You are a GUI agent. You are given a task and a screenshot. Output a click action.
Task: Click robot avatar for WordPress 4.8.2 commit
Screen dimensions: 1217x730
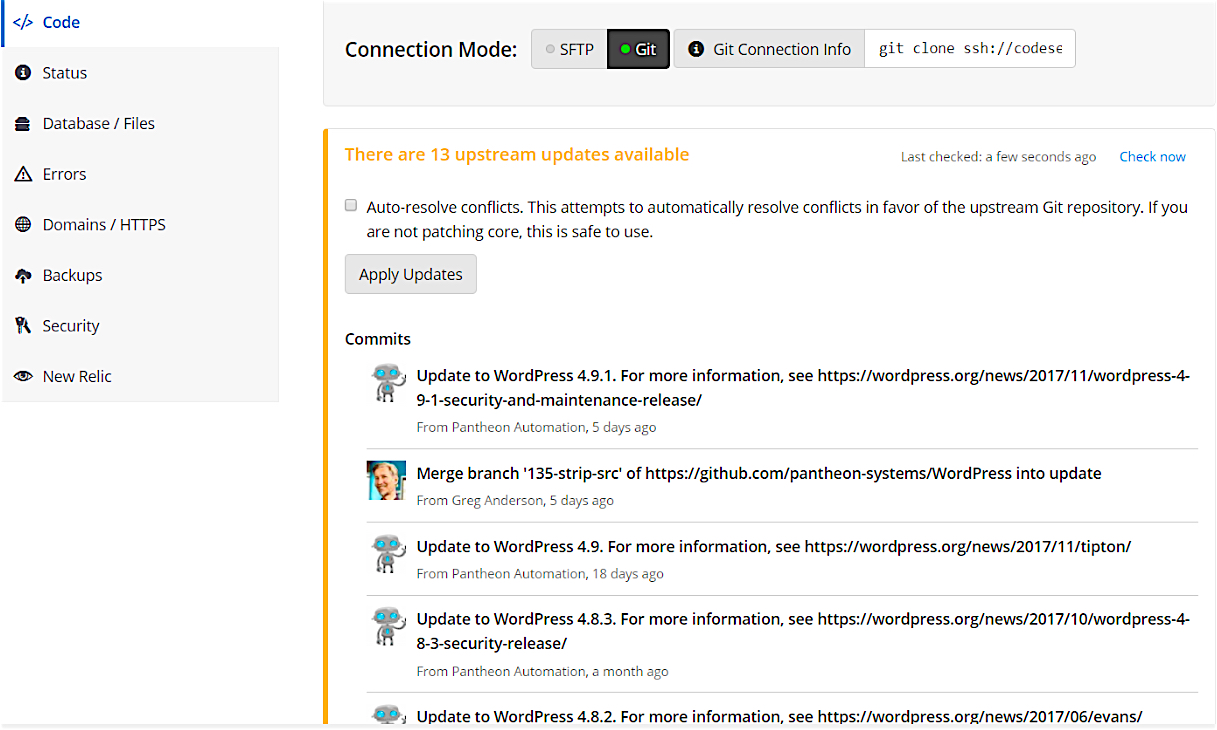[387, 715]
